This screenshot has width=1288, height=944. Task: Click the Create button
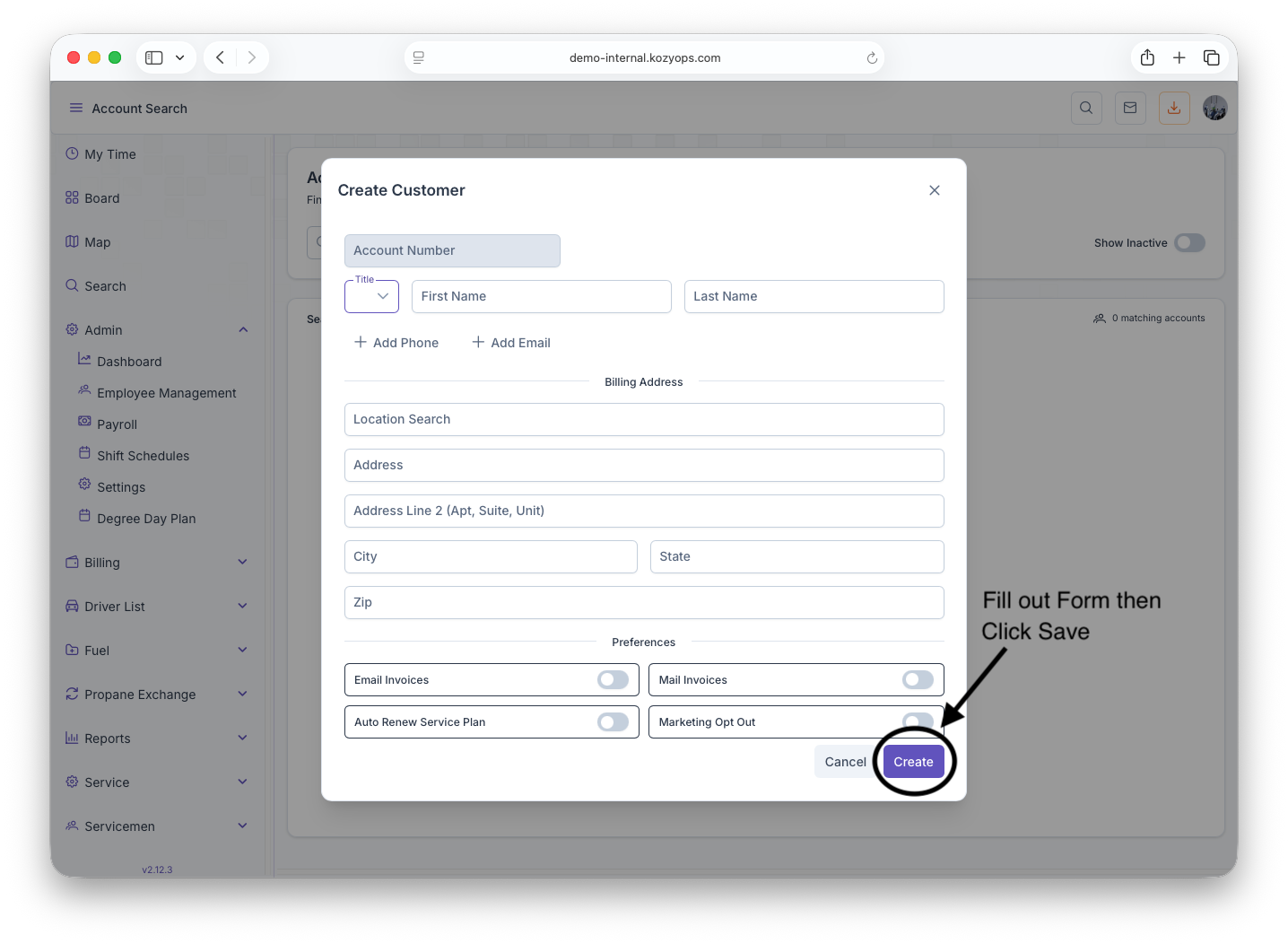point(913,762)
